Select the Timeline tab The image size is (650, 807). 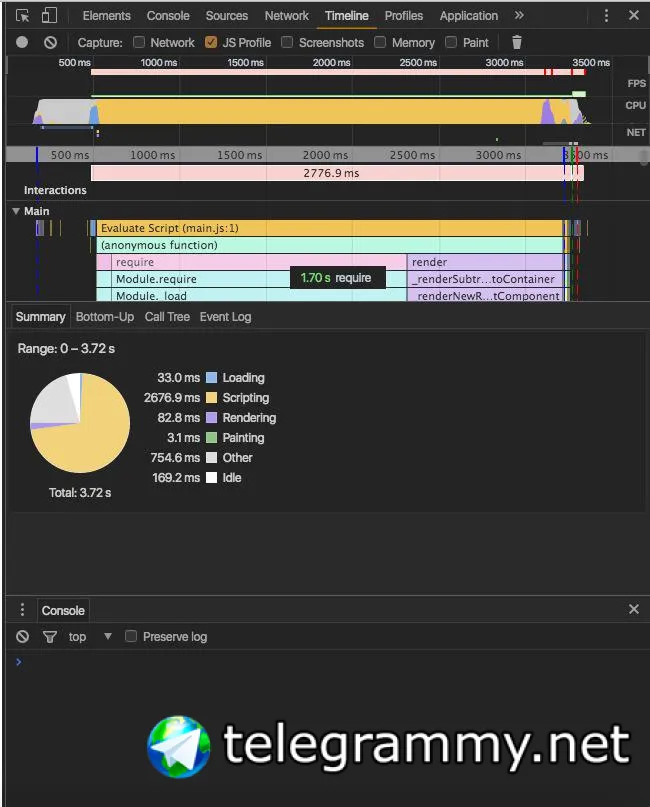click(346, 16)
